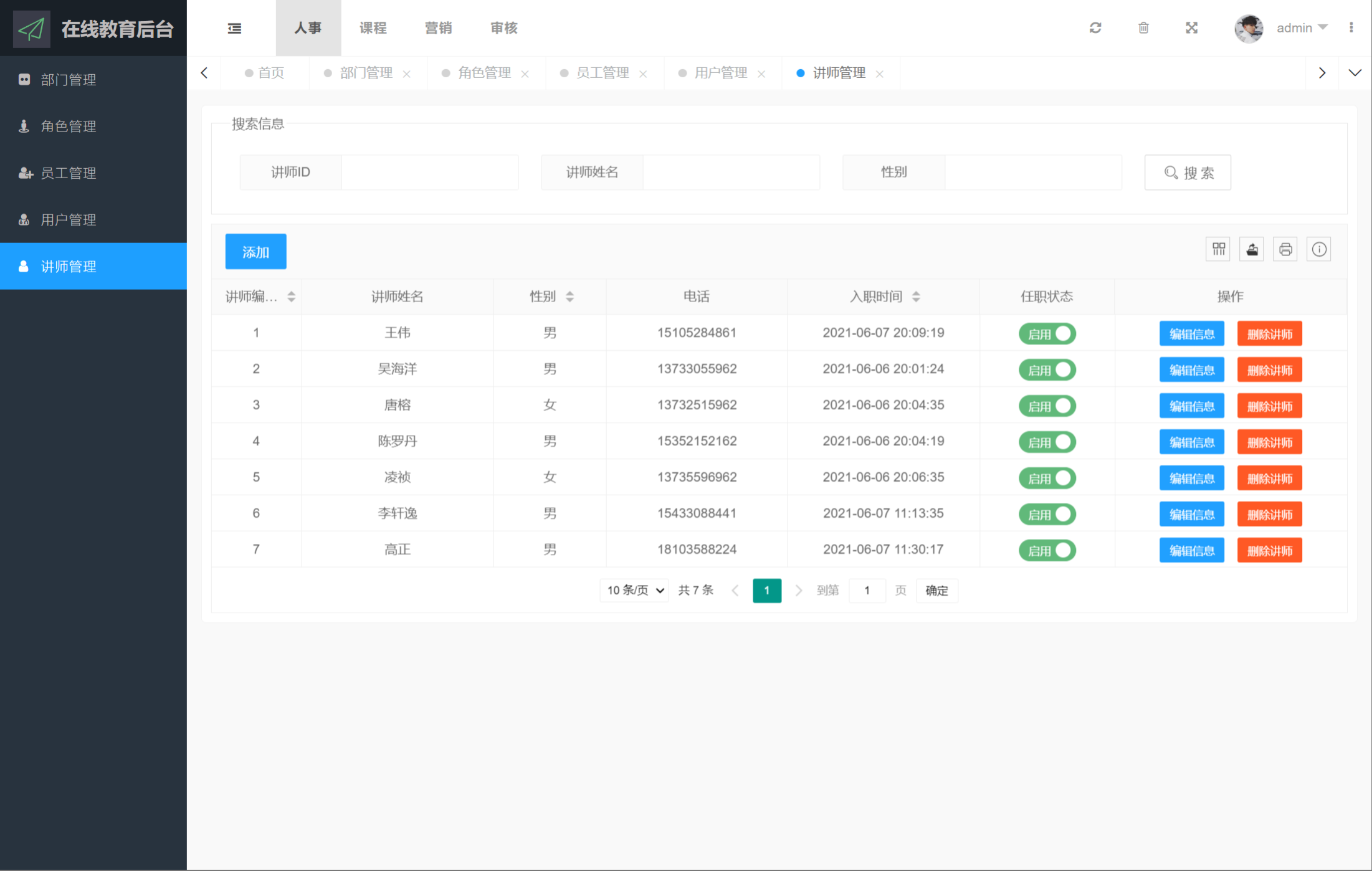Toggle the status switch for 唐榕

[x=1047, y=406]
